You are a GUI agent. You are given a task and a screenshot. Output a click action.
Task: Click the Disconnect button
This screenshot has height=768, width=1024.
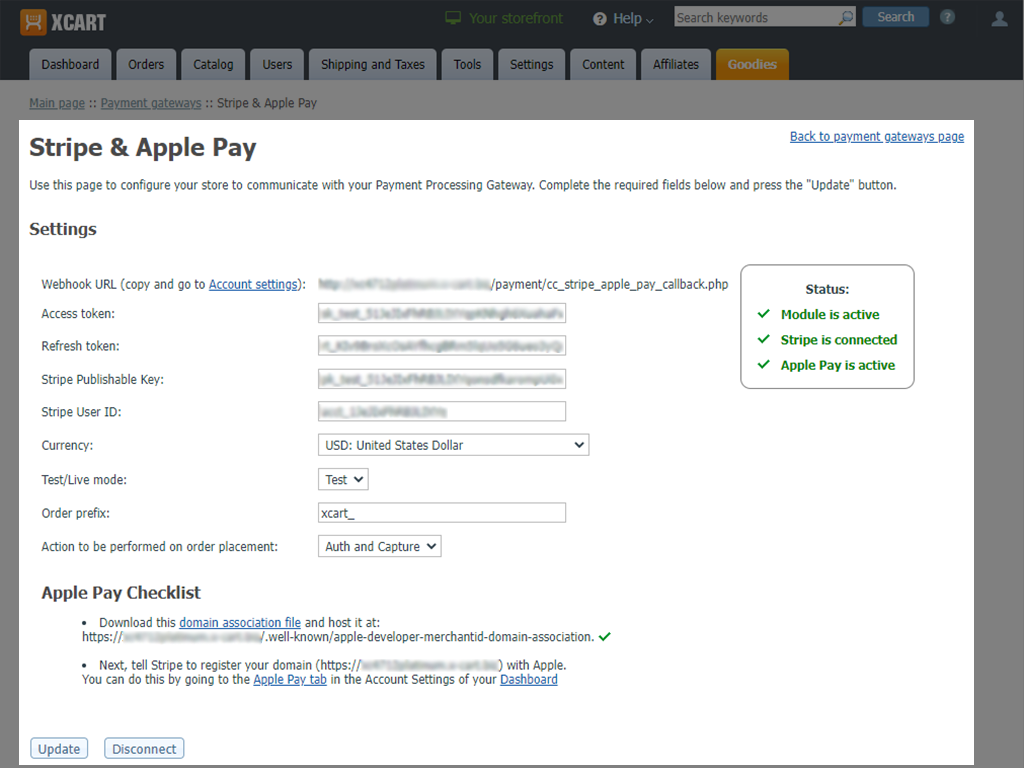pos(144,749)
